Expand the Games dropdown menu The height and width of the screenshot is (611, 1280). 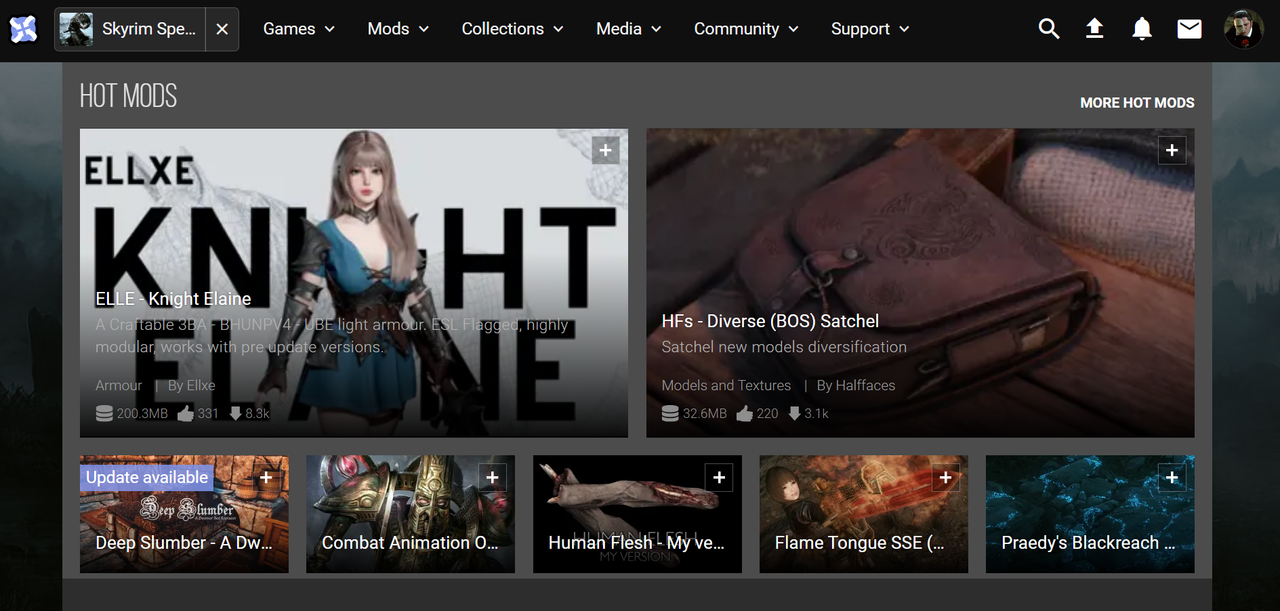pos(299,29)
